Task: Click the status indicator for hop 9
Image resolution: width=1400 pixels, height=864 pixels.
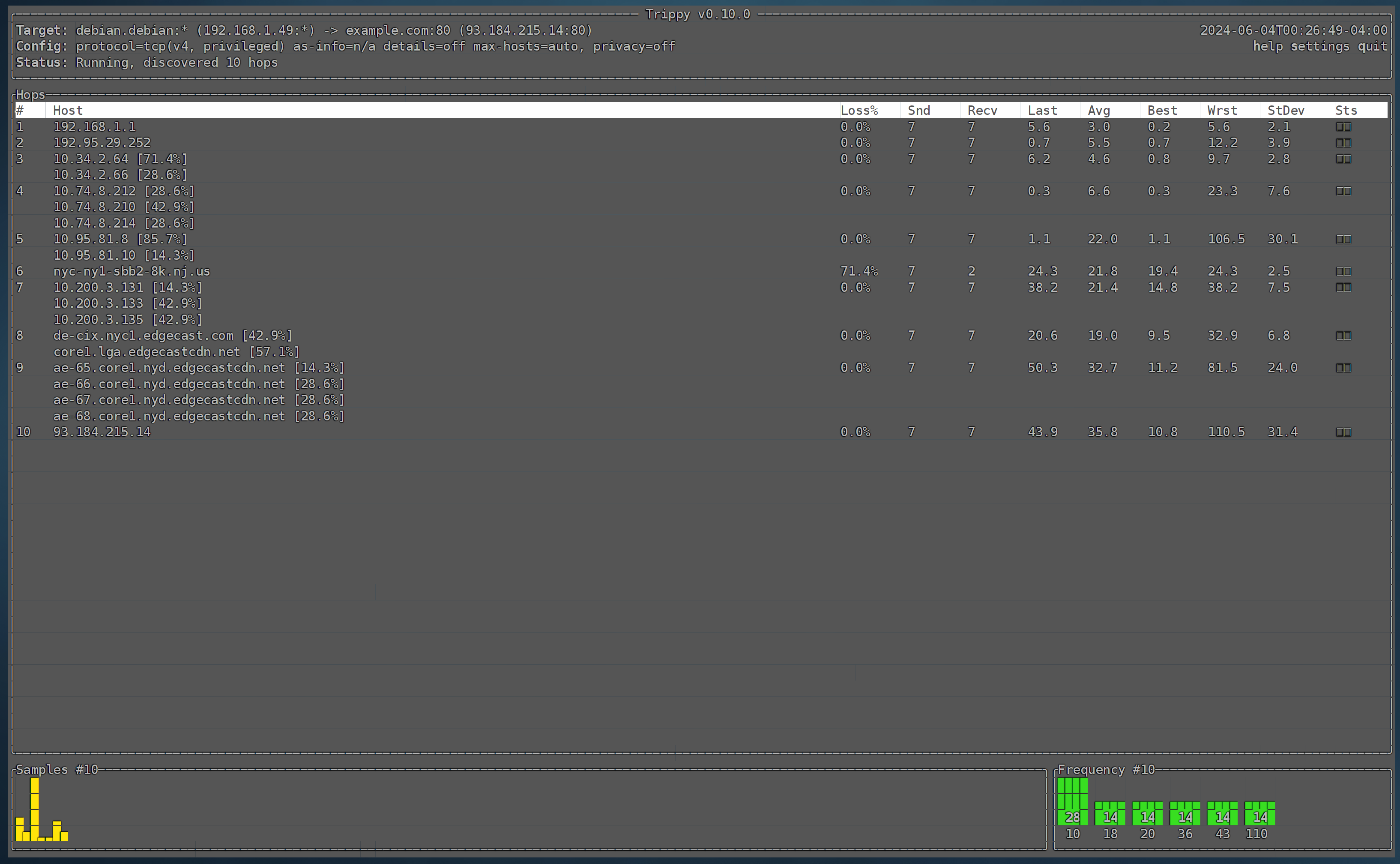Action: pos(1343,367)
